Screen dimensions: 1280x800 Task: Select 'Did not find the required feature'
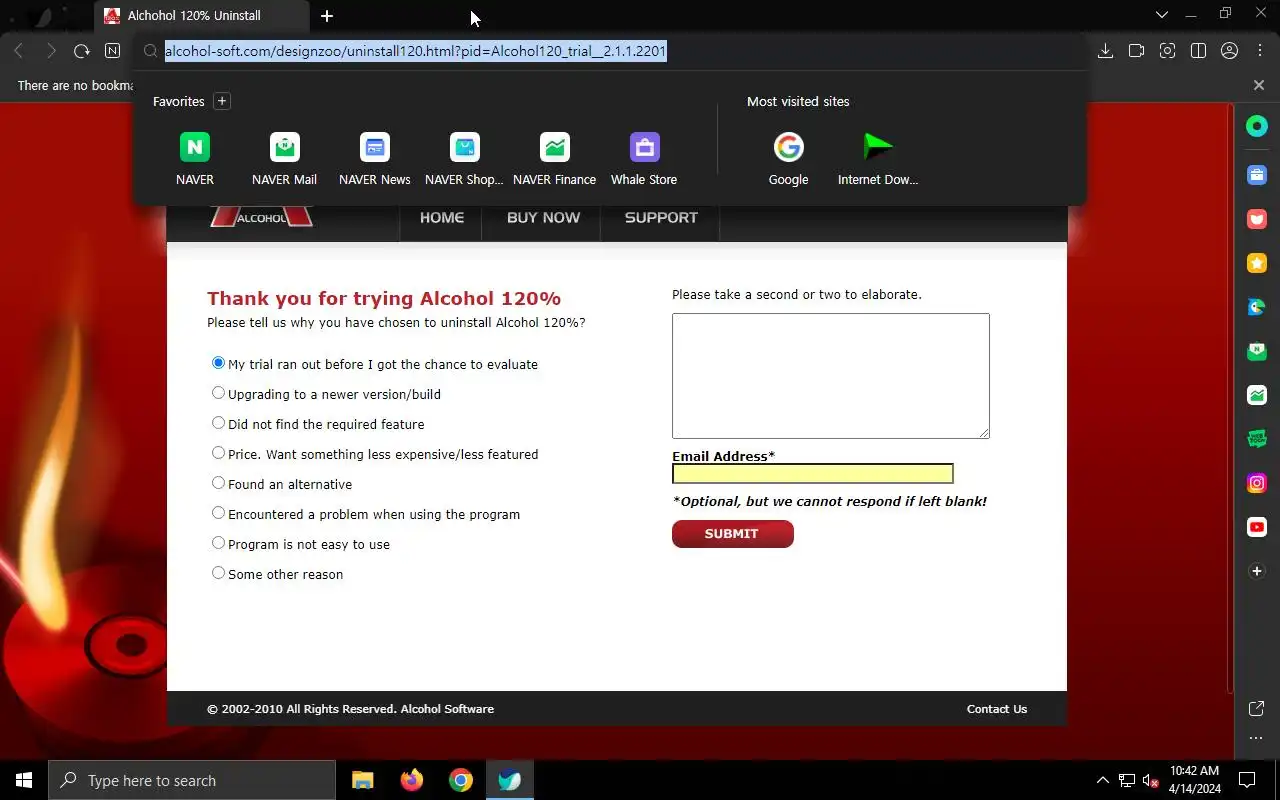pyautogui.click(x=218, y=423)
